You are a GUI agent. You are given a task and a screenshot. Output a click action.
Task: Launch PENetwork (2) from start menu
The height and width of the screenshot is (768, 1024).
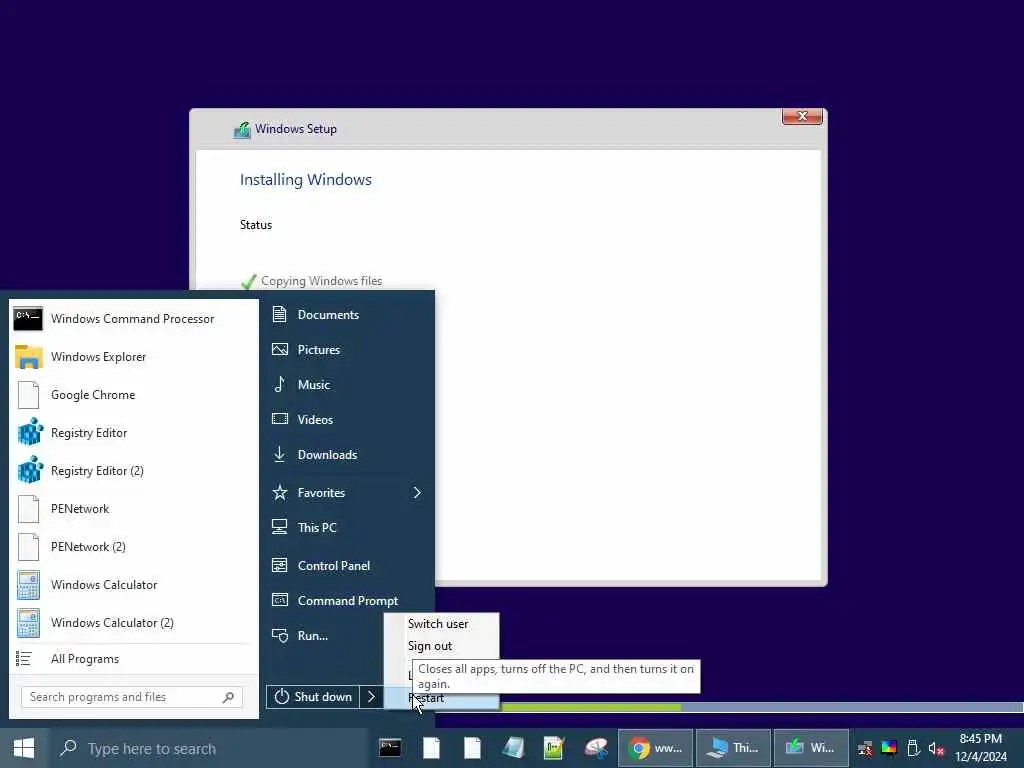(x=134, y=547)
